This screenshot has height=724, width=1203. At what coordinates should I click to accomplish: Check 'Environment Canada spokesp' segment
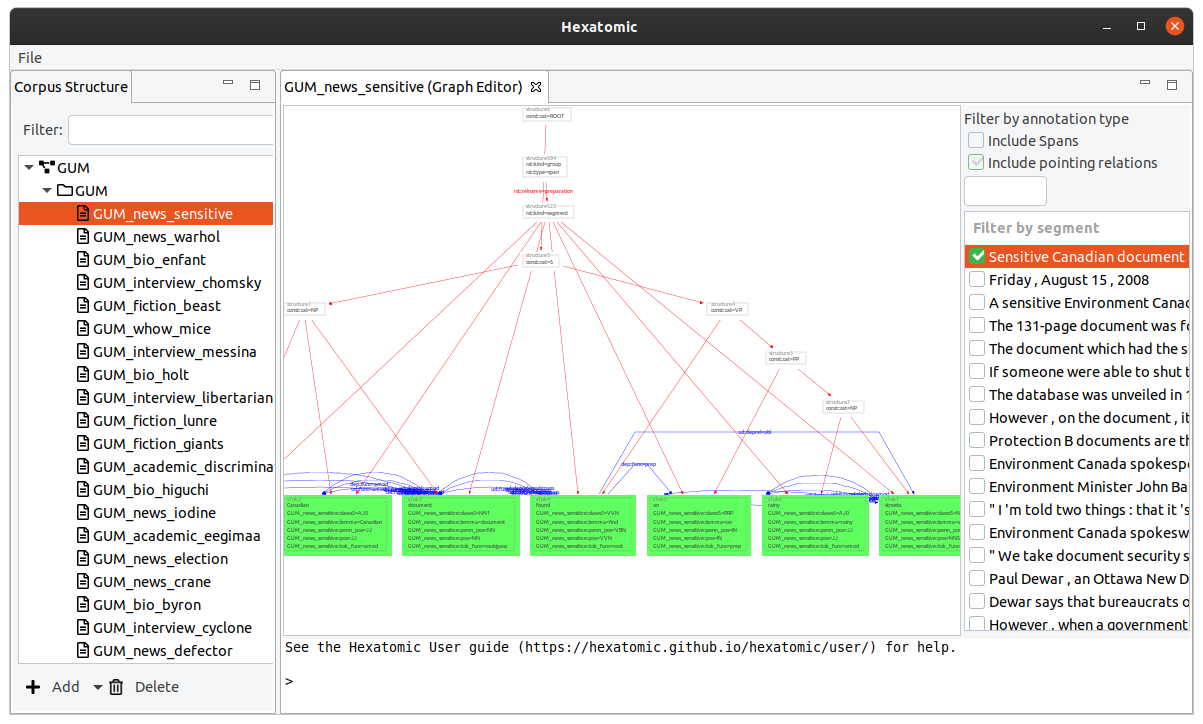tap(977, 464)
